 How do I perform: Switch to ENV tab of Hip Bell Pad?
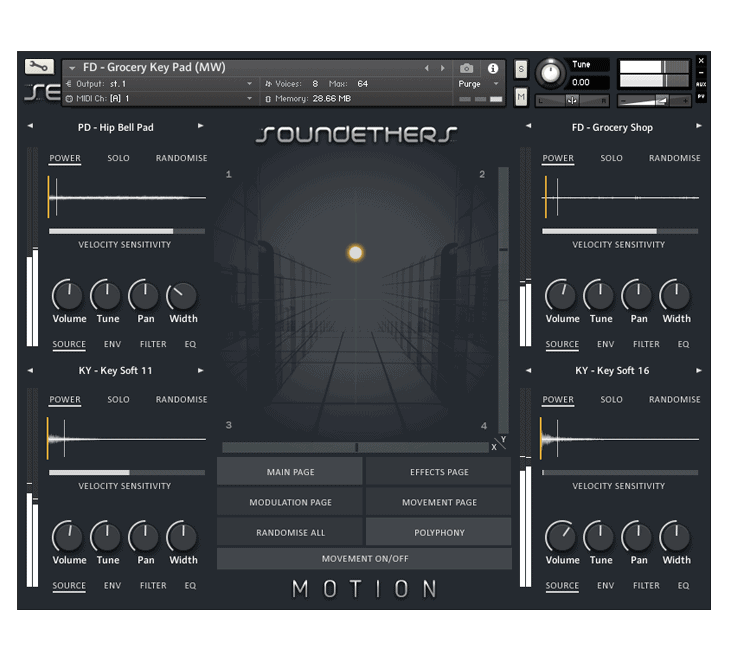(112, 344)
